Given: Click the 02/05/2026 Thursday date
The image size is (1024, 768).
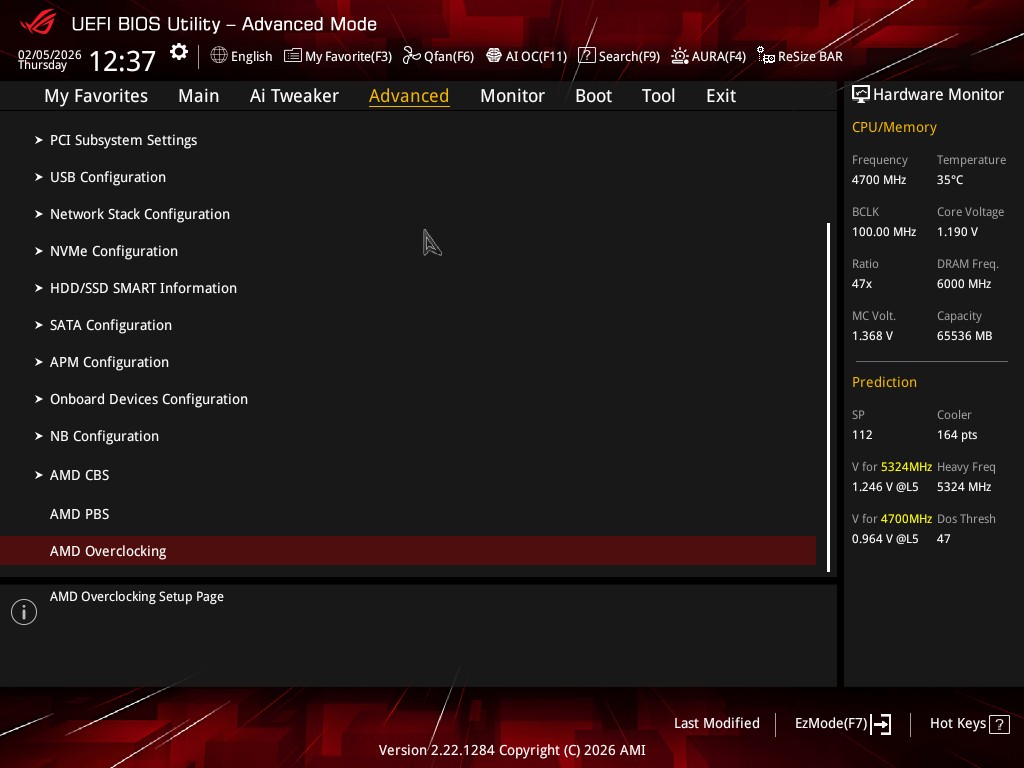Looking at the screenshot, I should coord(50,59).
